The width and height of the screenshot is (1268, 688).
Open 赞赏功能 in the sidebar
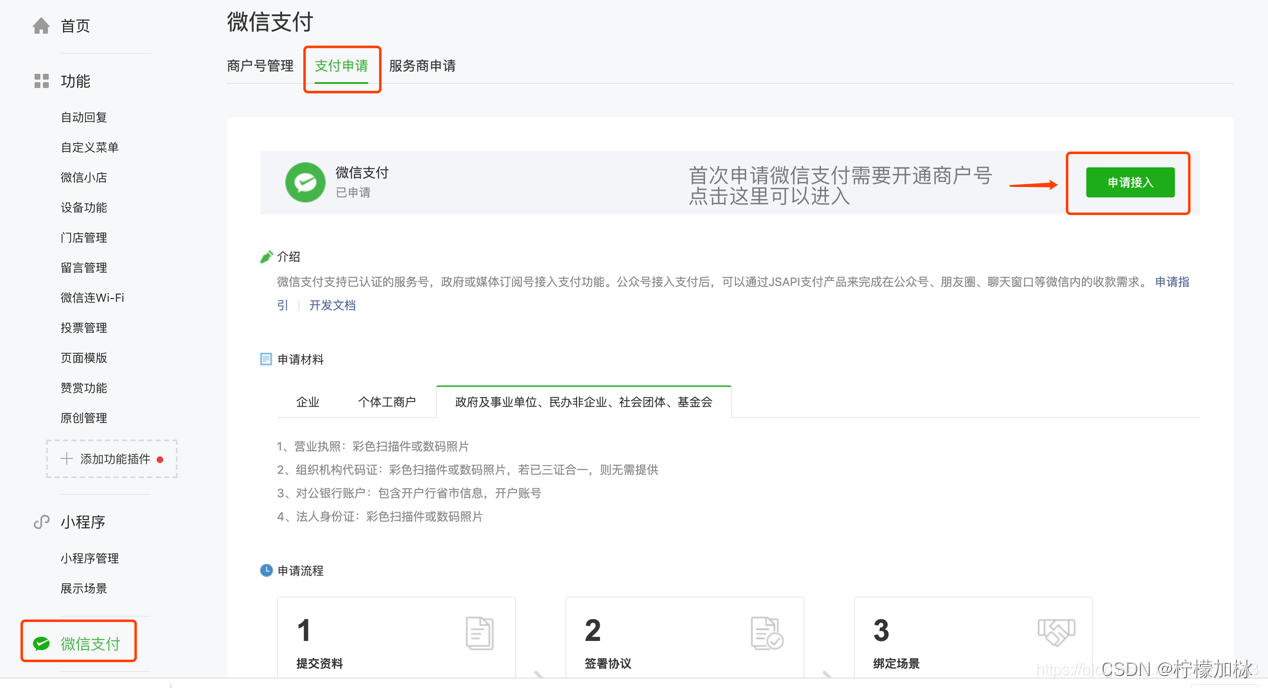[x=84, y=387]
